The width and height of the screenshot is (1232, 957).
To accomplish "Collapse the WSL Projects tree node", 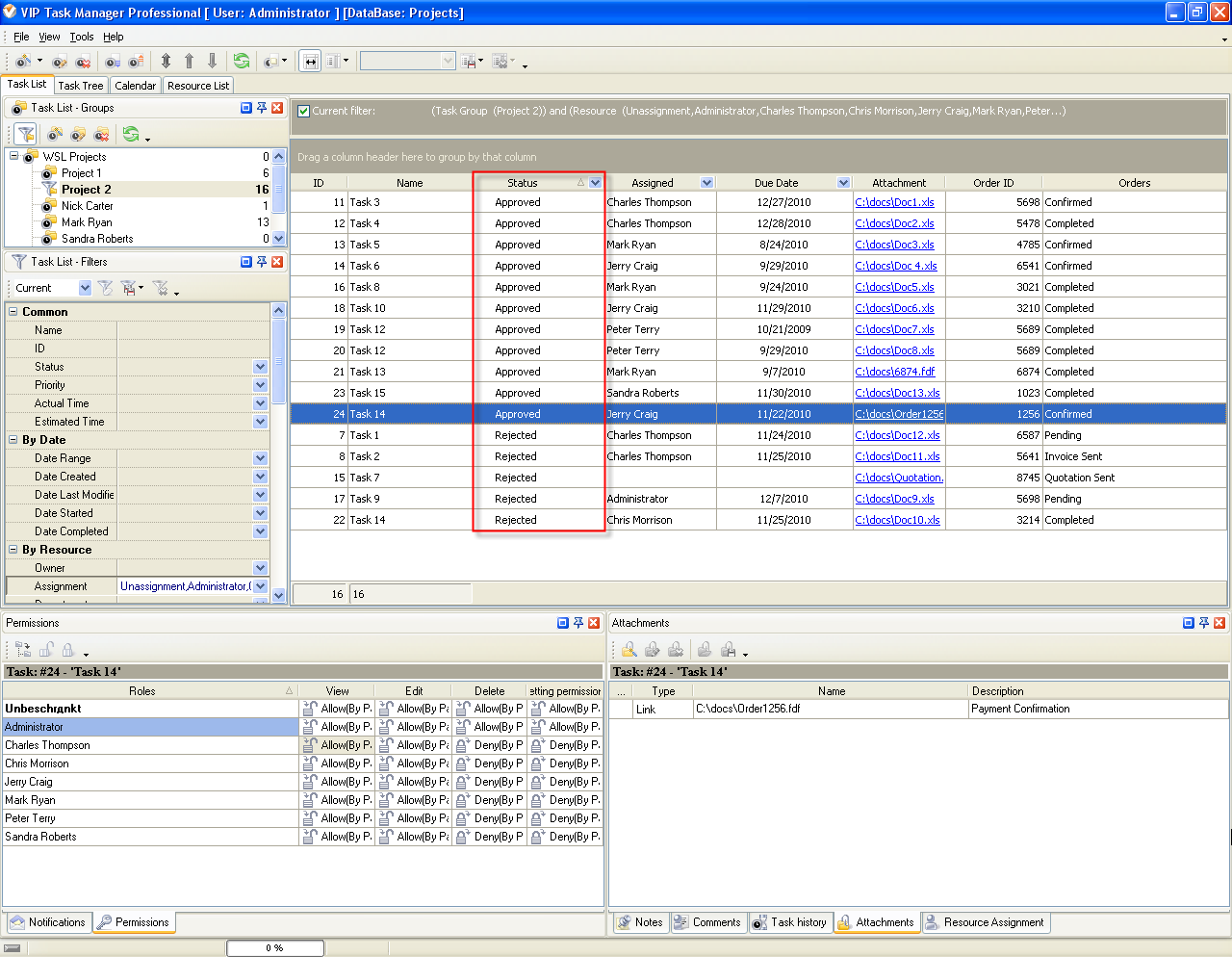I will pyautogui.click(x=14, y=156).
